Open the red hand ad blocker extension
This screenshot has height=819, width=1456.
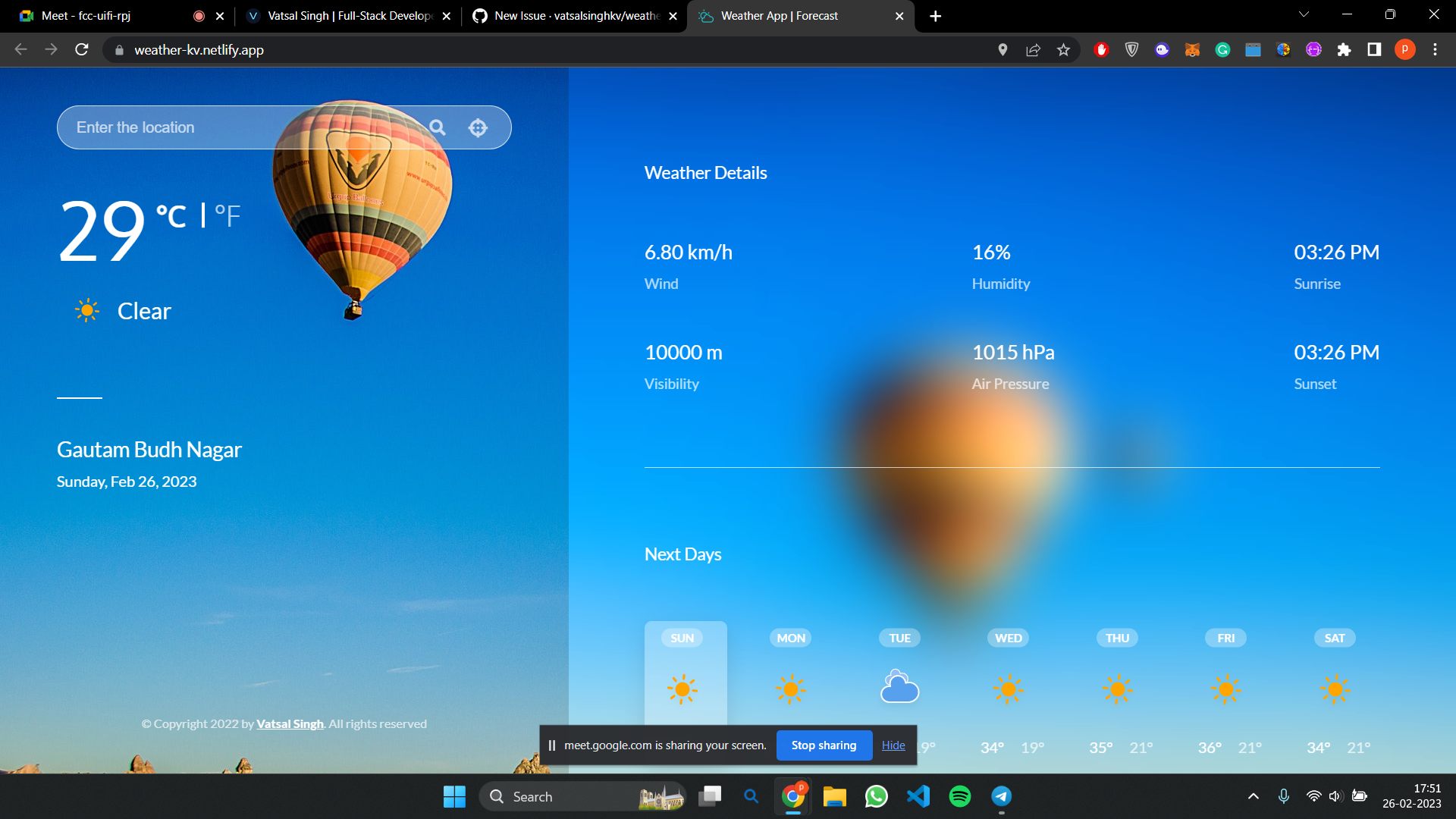tap(1101, 49)
